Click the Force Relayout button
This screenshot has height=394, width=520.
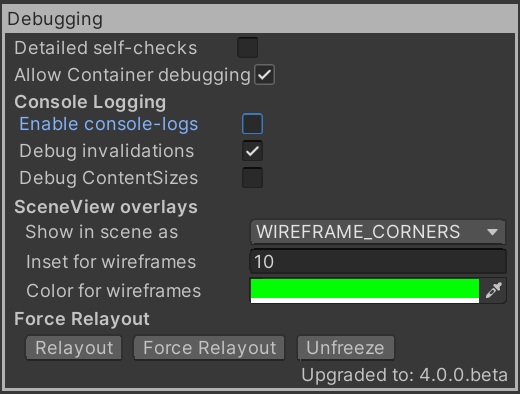point(209,348)
